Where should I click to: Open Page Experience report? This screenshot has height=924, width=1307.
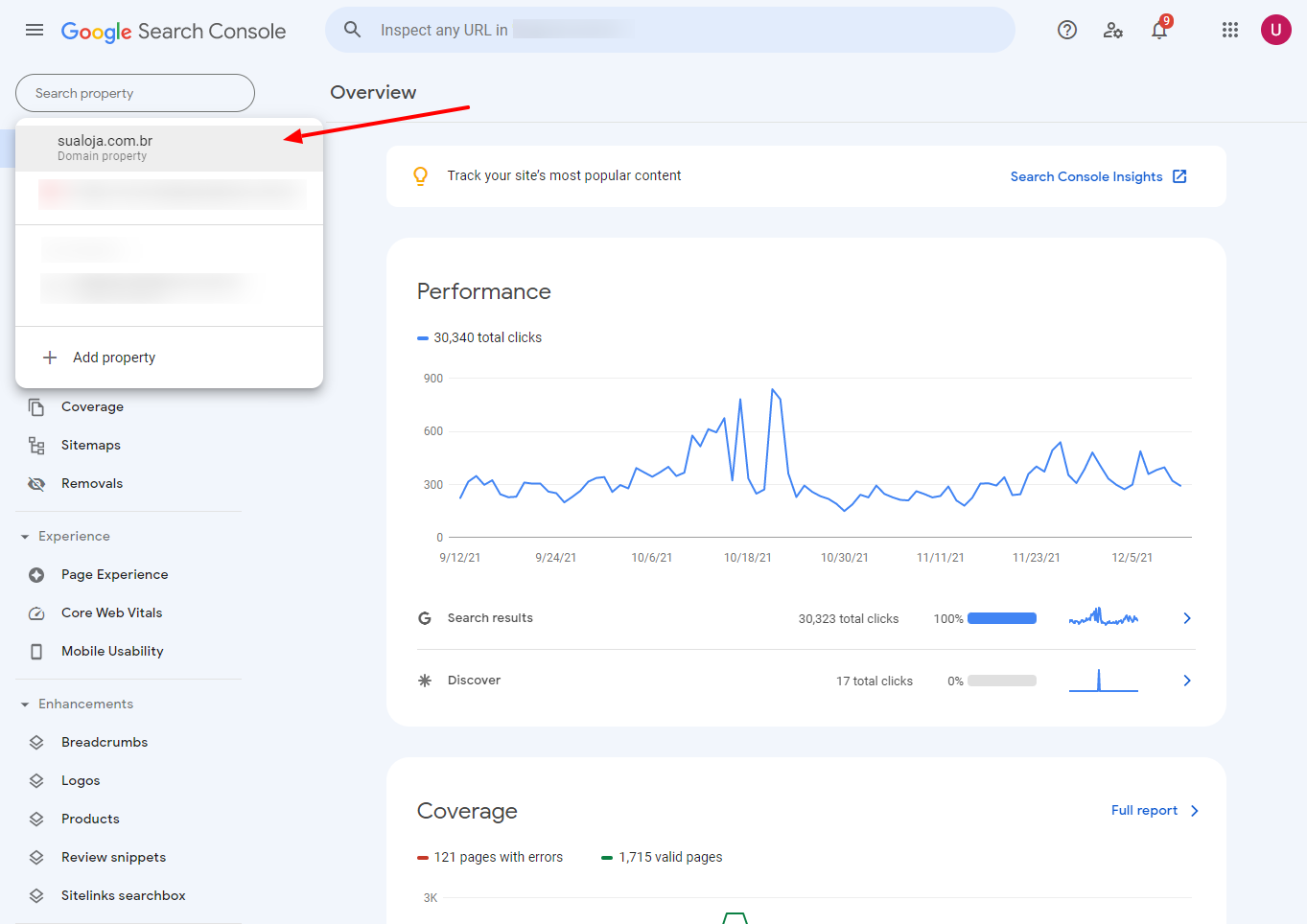115,574
